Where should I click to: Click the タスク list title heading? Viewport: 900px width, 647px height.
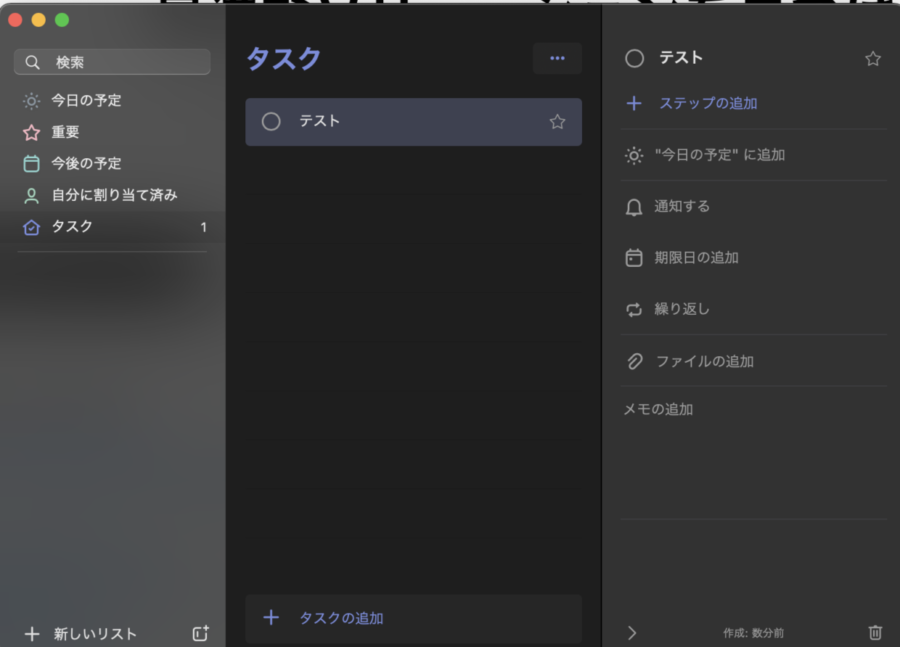284,59
